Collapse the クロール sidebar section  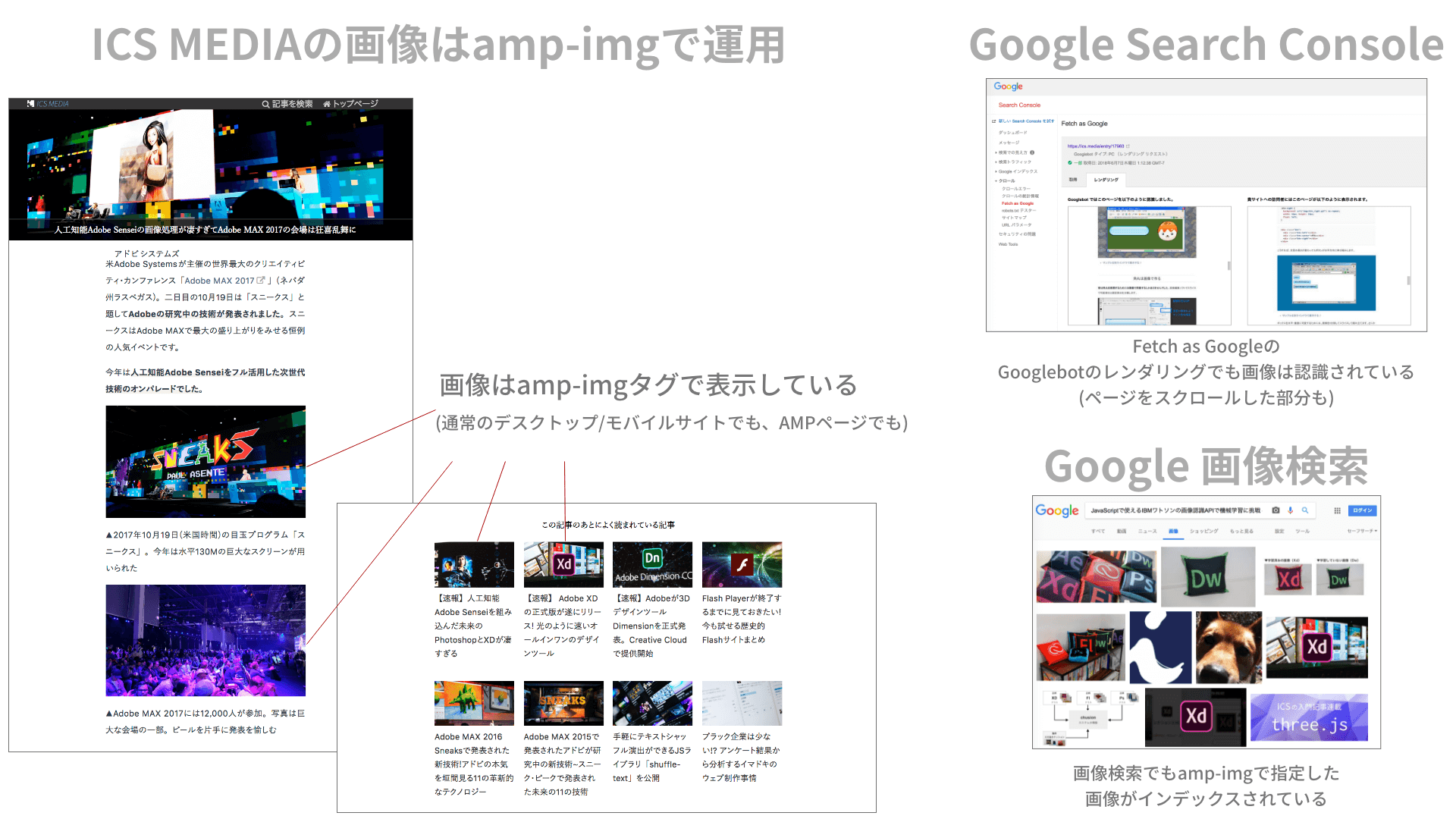[1006, 180]
